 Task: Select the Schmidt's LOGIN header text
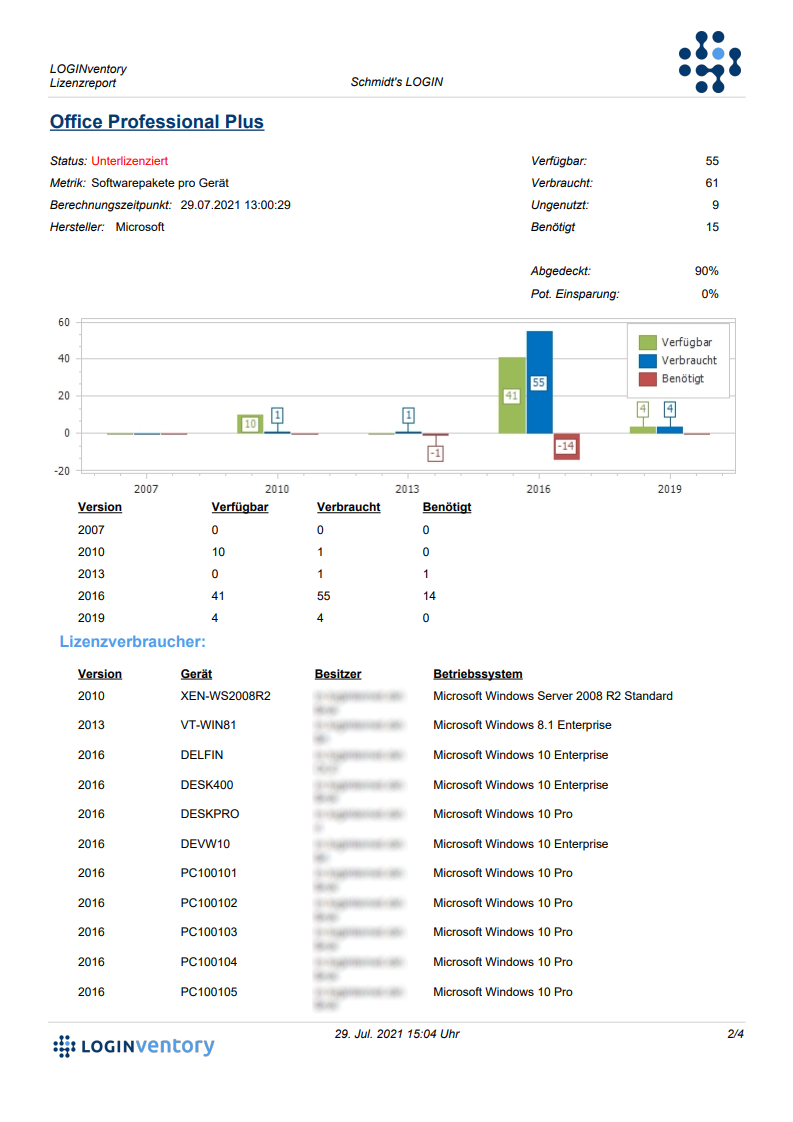[x=396, y=82]
